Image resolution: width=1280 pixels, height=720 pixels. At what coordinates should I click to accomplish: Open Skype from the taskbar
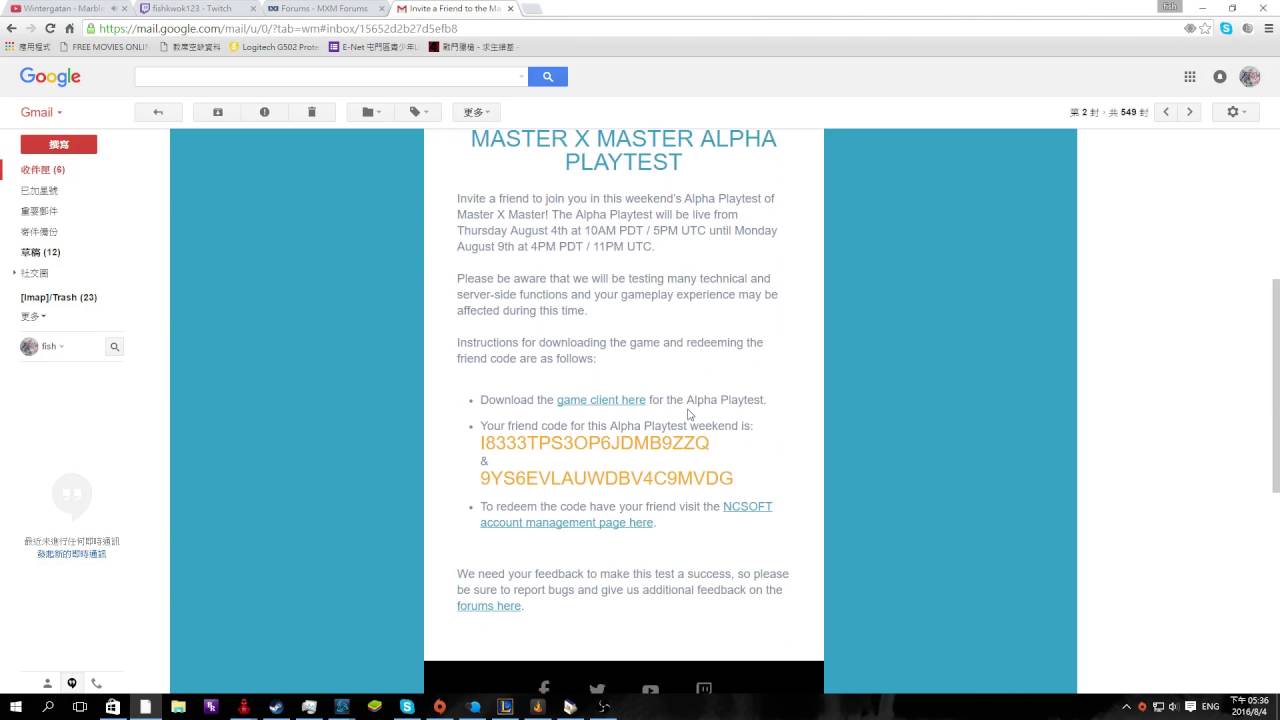coord(407,707)
